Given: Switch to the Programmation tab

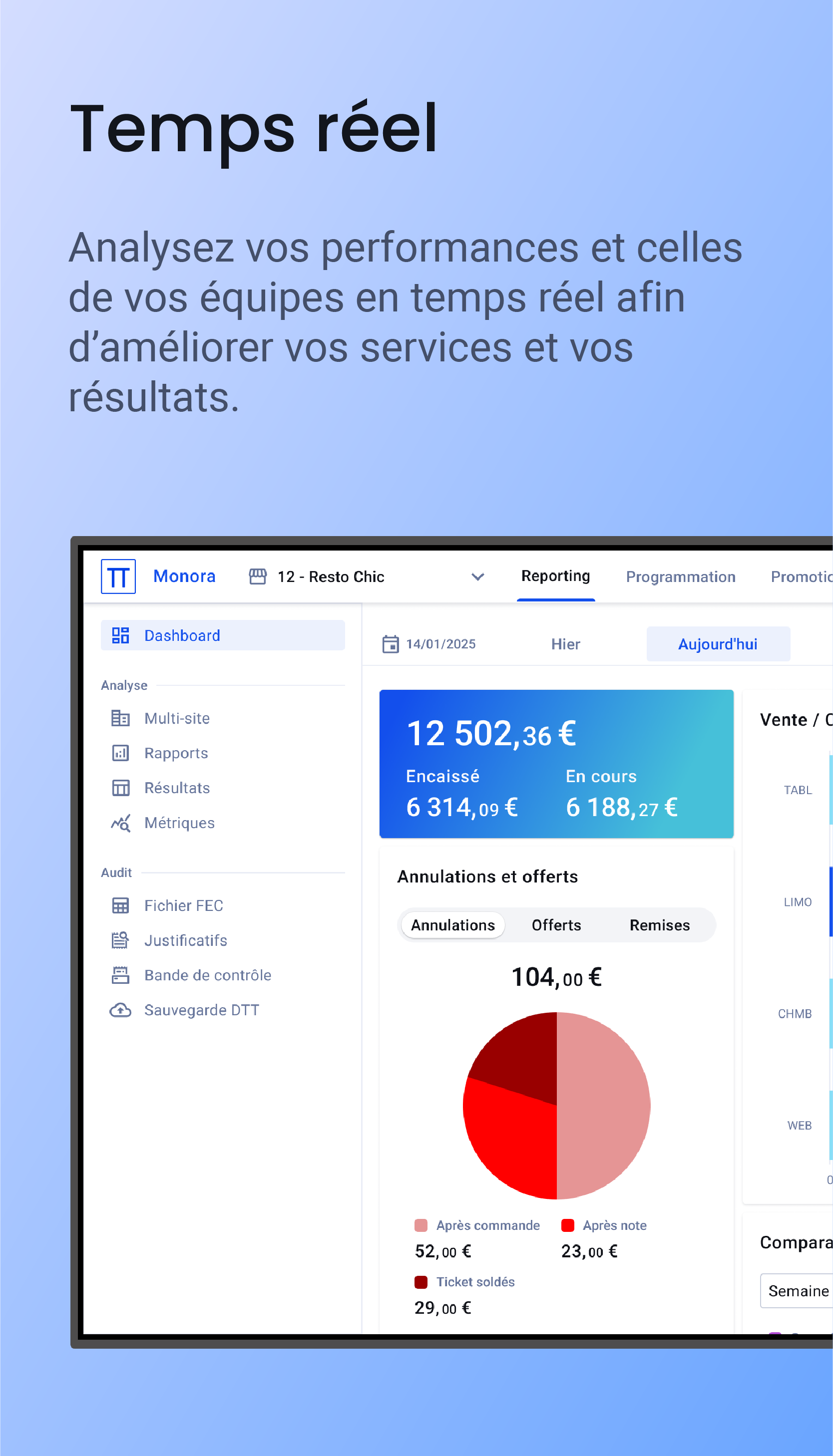Looking at the screenshot, I should [x=681, y=577].
